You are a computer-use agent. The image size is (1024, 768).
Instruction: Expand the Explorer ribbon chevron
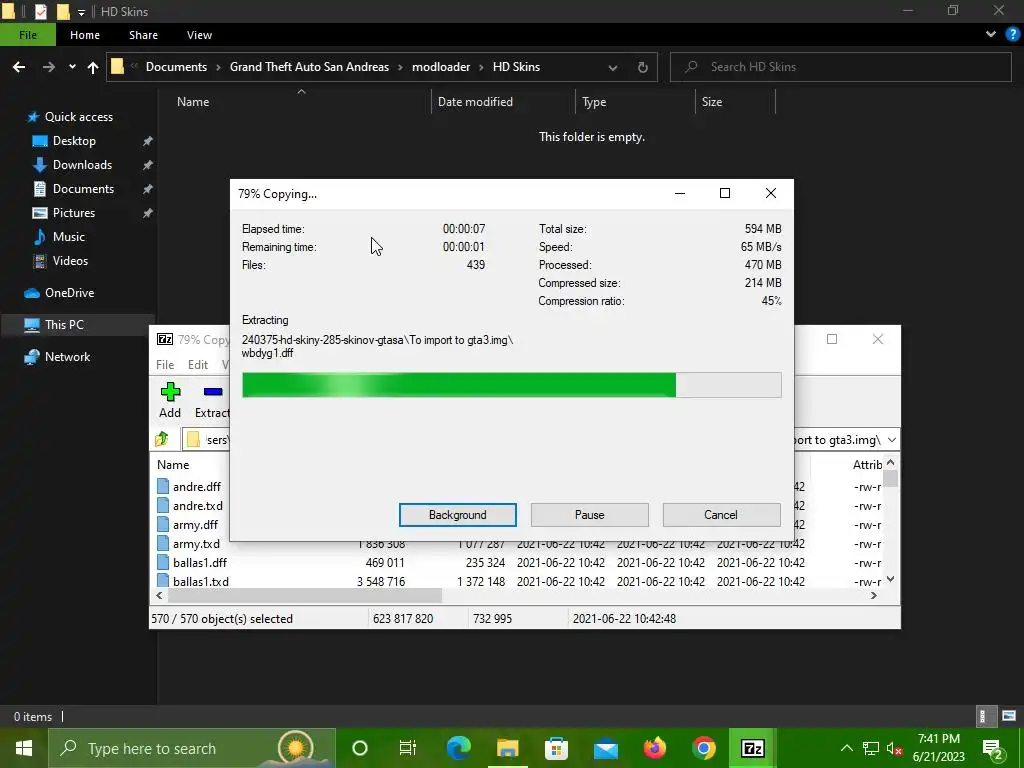pos(991,35)
